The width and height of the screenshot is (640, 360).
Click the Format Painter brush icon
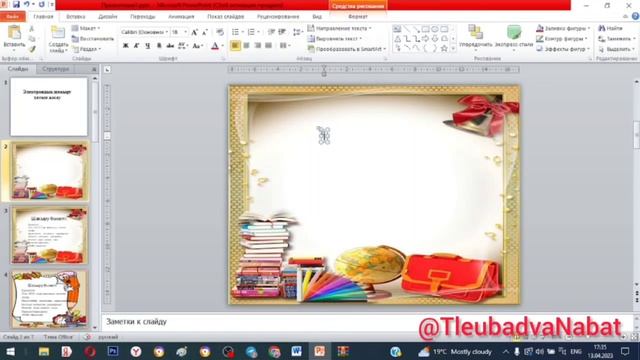[x=32, y=49]
